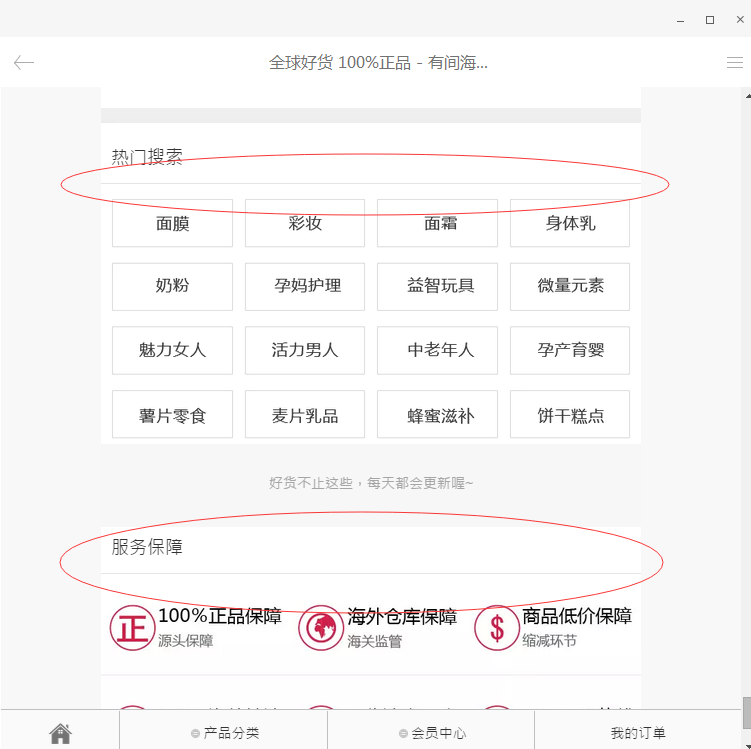The width and height of the screenshot is (751, 749).
Task: Choose the 魅力女人 category tag
Action: click(172, 350)
